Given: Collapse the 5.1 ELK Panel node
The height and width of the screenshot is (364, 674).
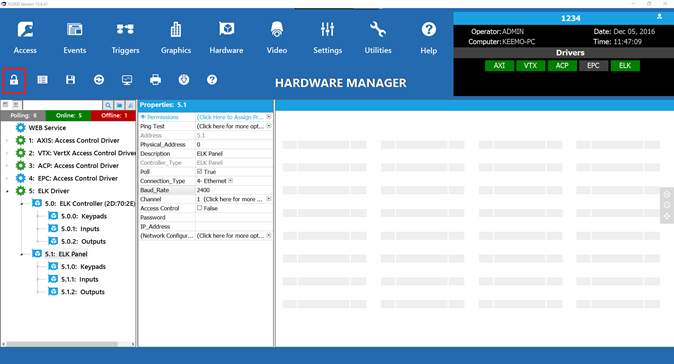Looking at the screenshot, I should (22, 254).
